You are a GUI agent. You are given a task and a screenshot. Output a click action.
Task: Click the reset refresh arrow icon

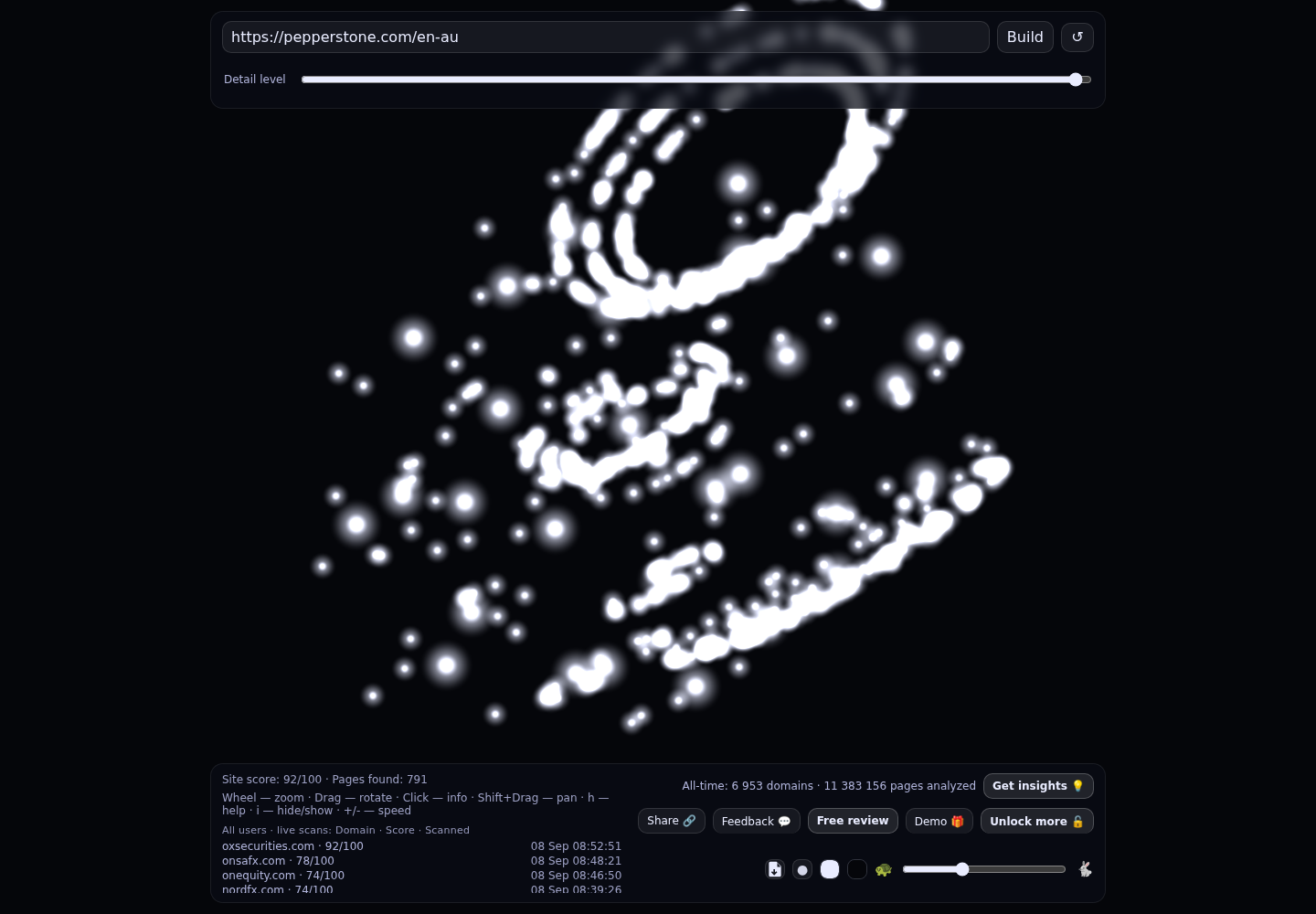1077,37
